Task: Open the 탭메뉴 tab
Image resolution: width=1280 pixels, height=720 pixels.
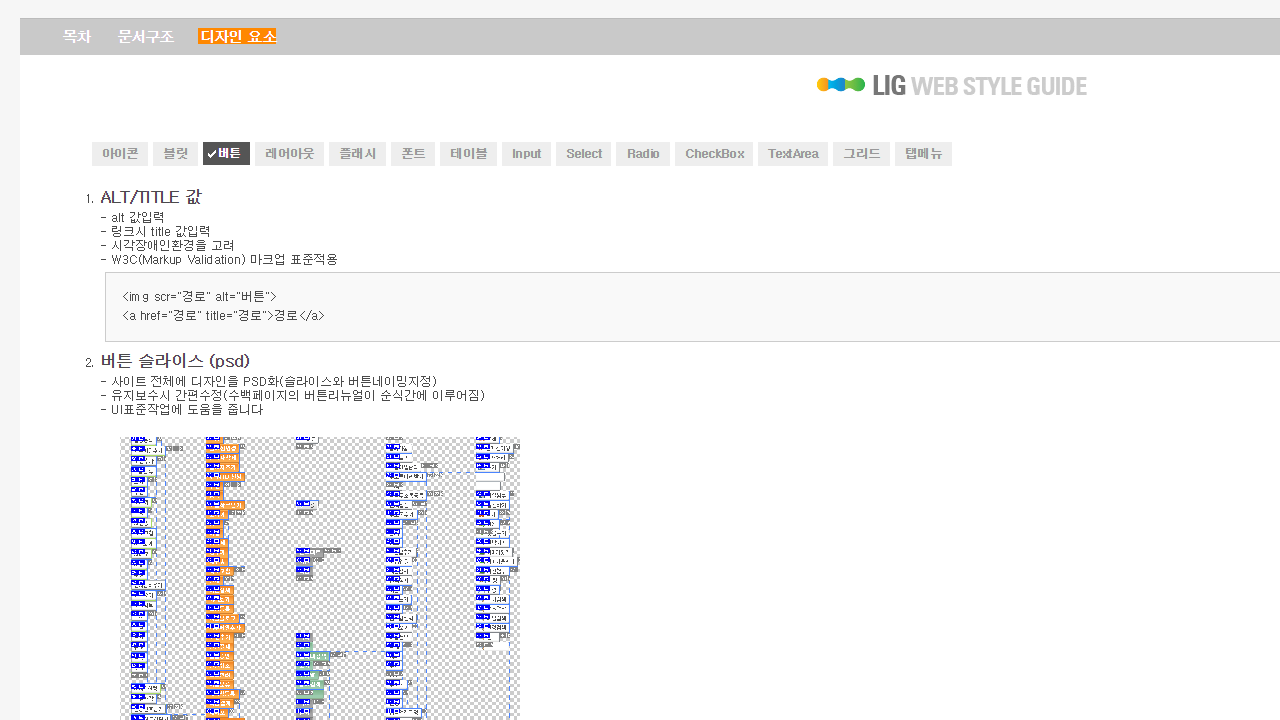Action: click(x=923, y=154)
